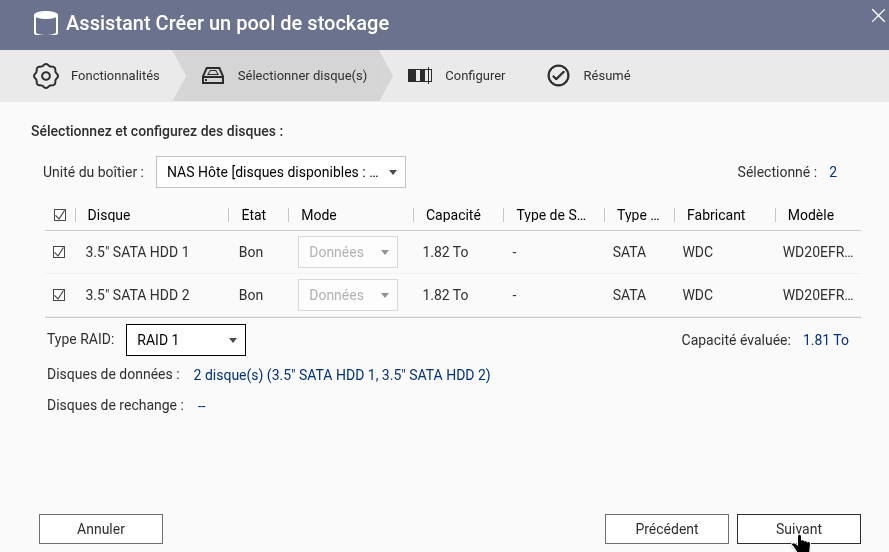Image resolution: width=889 pixels, height=552 pixels.
Task: Click the Annuler button
Action: pos(101,529)
